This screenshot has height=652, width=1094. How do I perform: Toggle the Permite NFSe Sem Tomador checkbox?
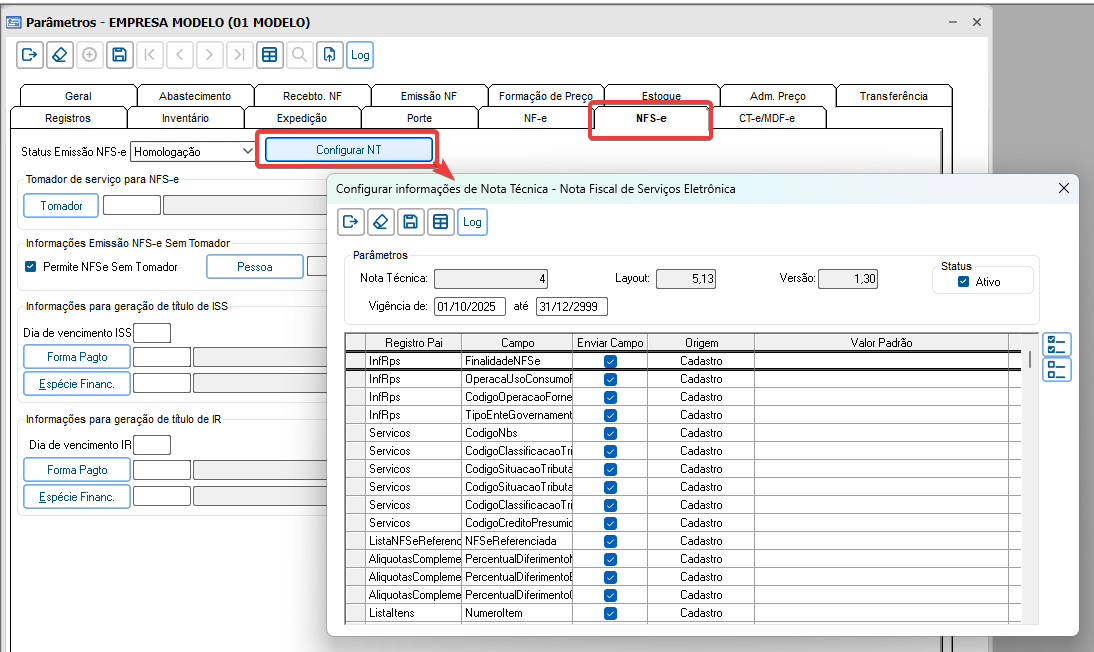[30, 267]
